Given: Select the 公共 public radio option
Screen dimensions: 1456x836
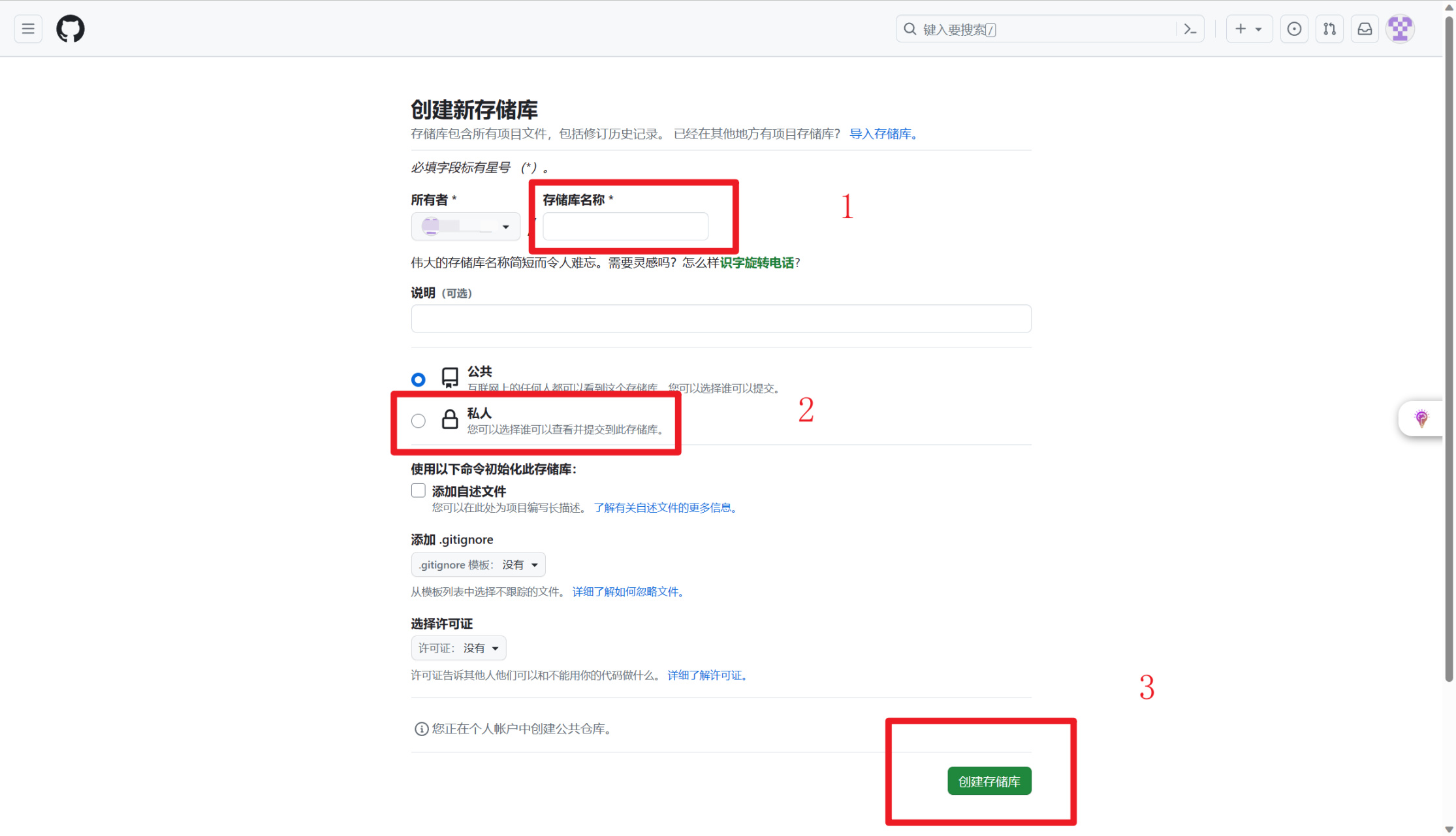Looking at the screenshot, I should (419, 379).
